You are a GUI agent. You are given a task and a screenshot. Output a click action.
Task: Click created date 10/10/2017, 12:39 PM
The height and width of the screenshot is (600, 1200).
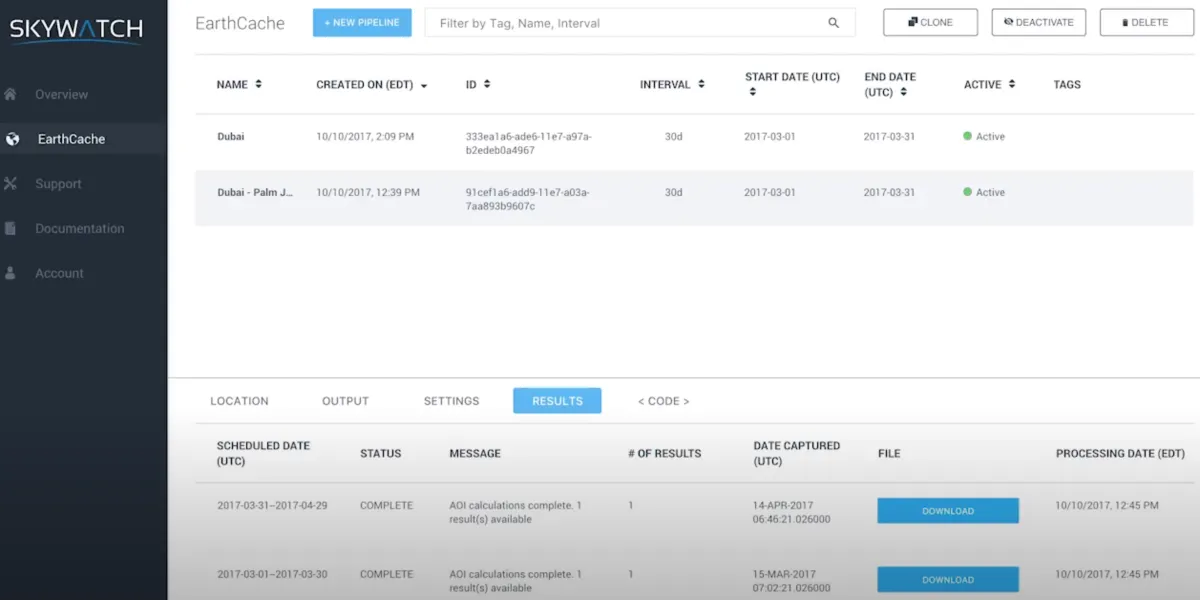[x=368, y=192]
